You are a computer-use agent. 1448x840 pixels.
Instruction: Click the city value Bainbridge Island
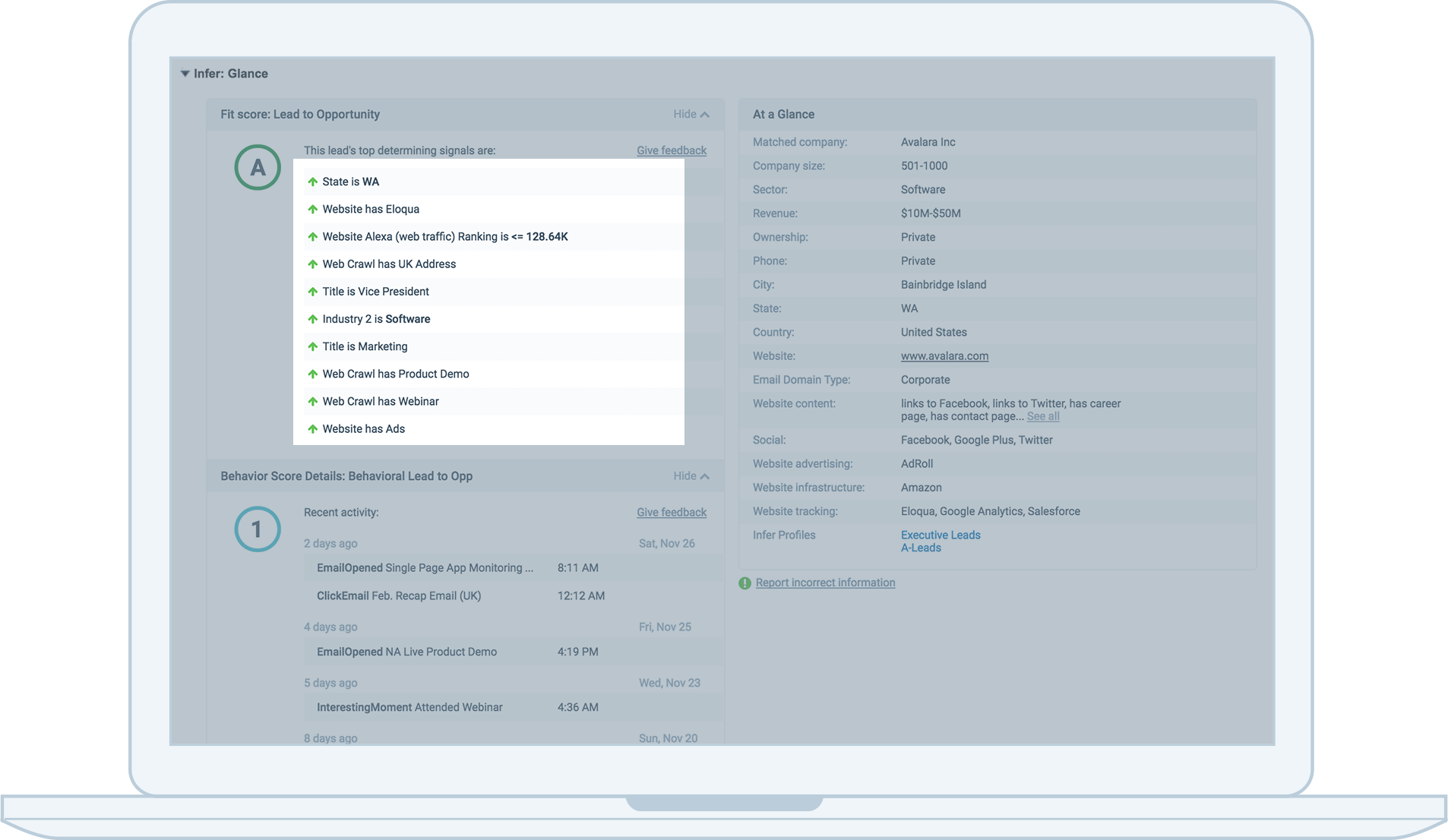coord(944,285)
